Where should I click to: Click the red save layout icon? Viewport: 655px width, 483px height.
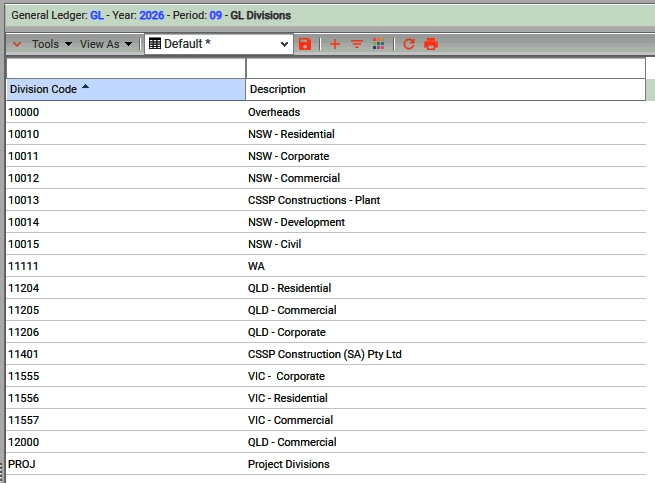305,44
